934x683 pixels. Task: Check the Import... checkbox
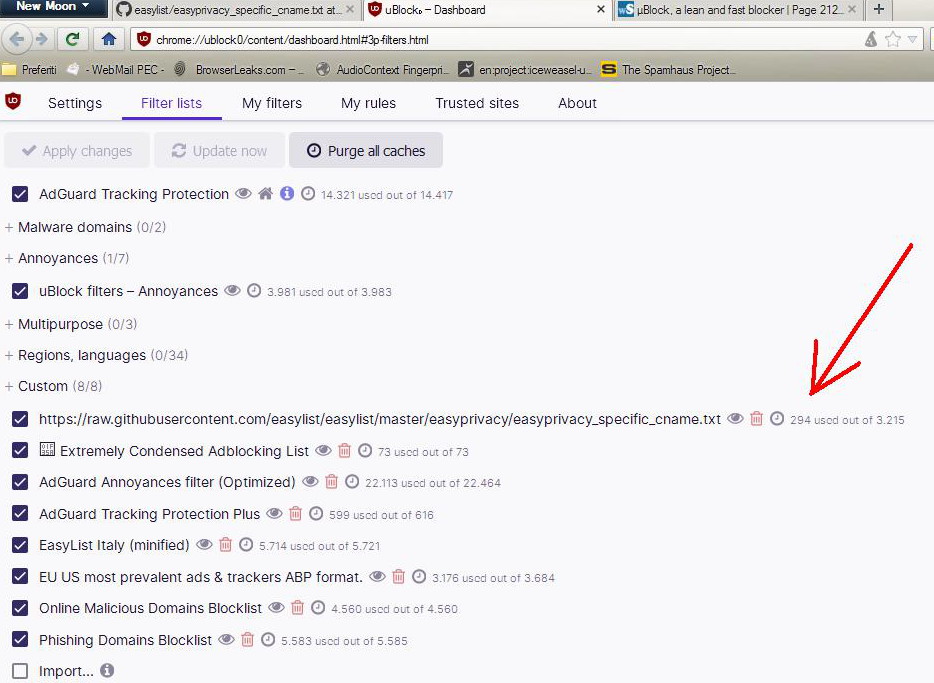20,671
